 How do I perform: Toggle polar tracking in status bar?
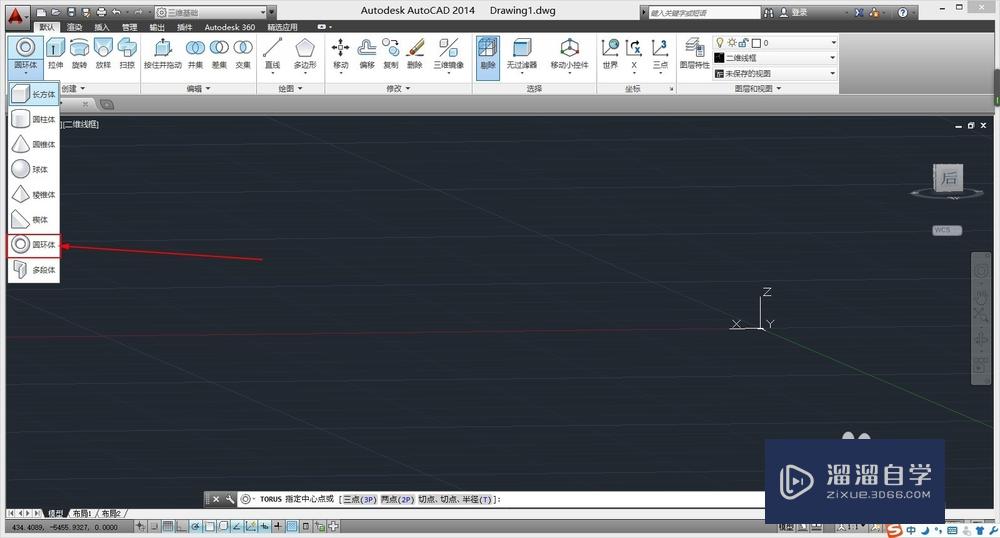(195, 527)
